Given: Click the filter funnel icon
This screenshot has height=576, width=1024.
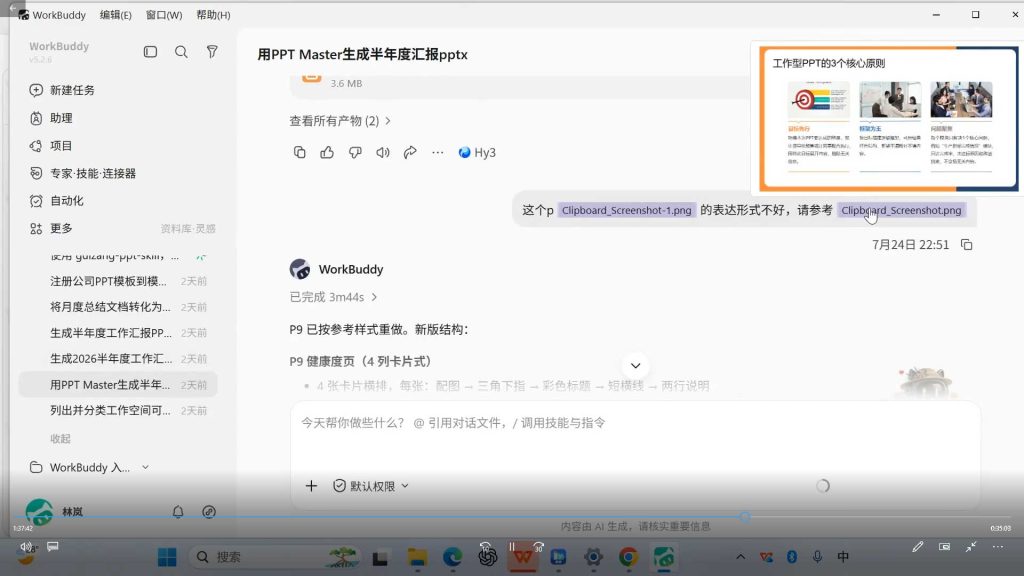Looking at the screenshot, I should (212, 52).
